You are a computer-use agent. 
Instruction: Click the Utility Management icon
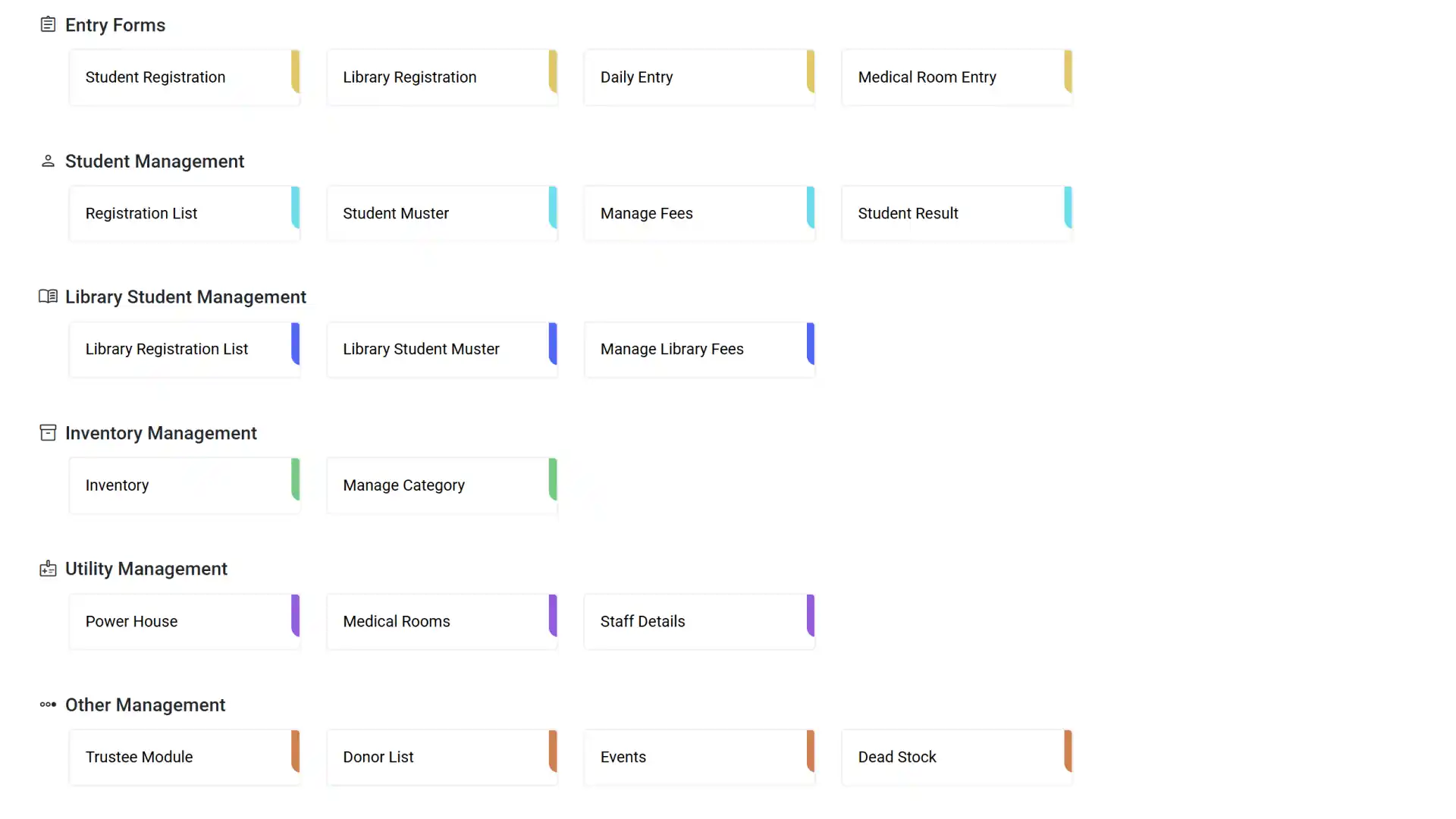coord(48,569)
